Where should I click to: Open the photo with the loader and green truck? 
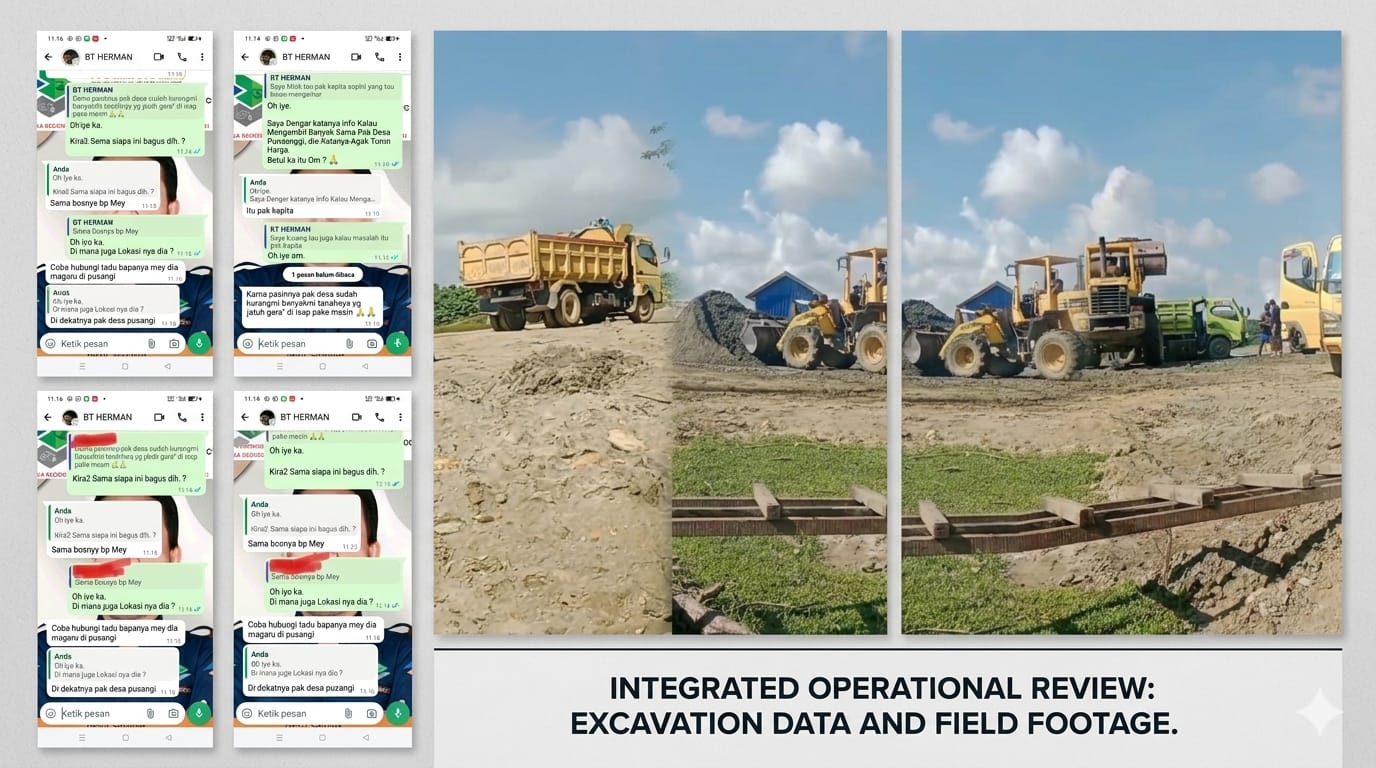click(1120, 332)
